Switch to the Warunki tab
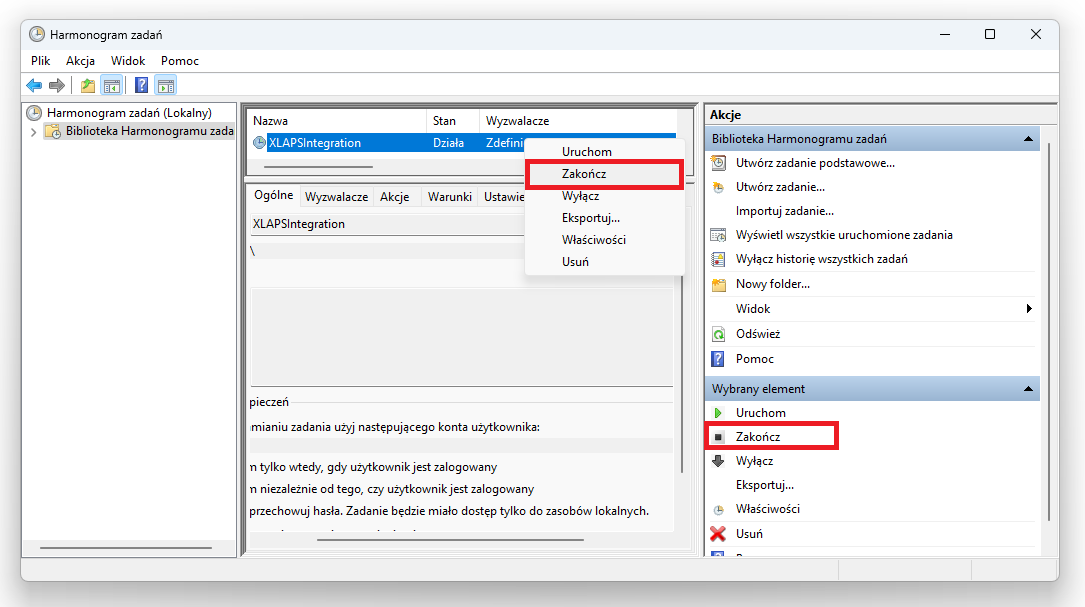The width and height of the screenshot is (1085, 607). click(449, 197)
